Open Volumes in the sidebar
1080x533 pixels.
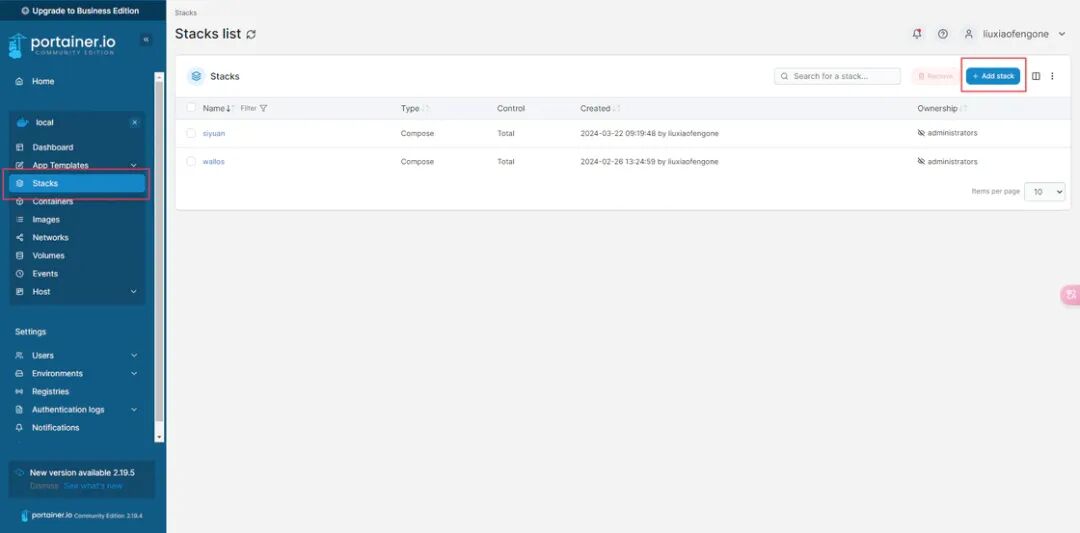[x=48, y=255]
